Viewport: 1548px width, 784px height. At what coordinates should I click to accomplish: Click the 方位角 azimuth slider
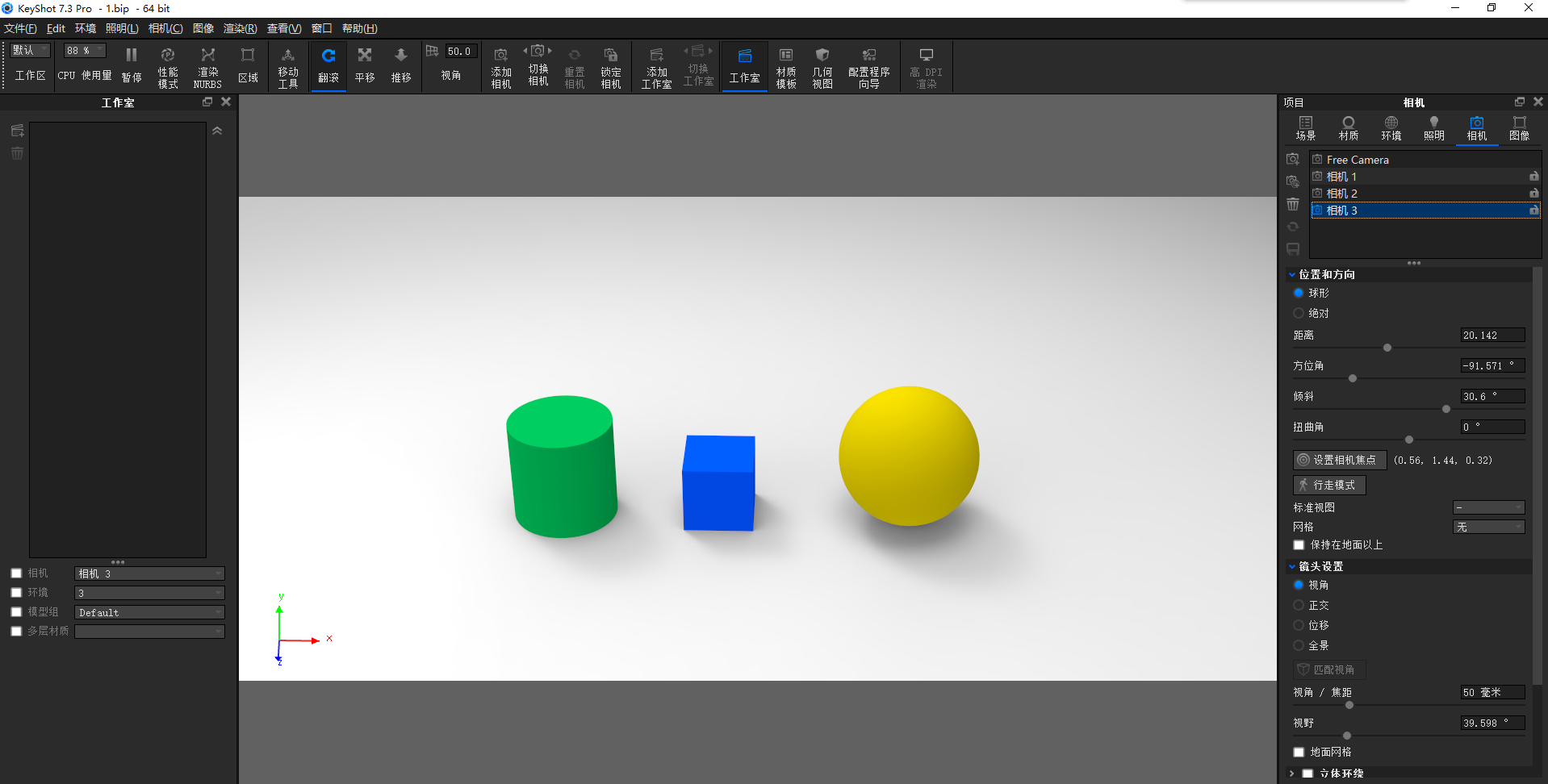pyautogui.click(x=1408, y=378)
